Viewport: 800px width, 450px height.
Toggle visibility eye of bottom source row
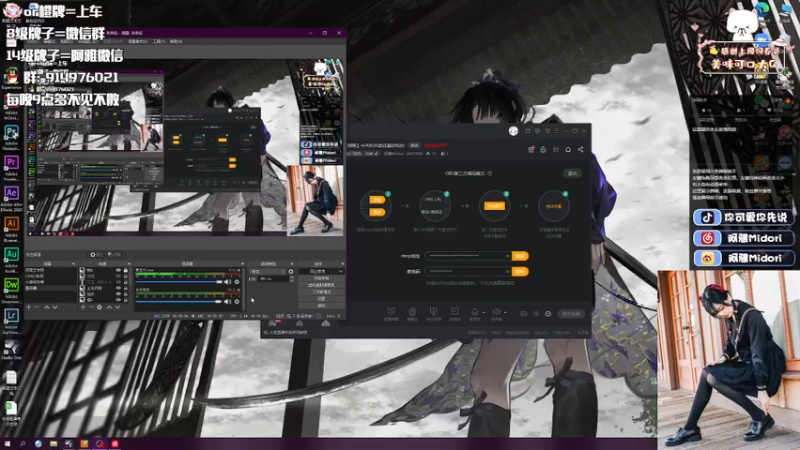click(x=118, y=300)
